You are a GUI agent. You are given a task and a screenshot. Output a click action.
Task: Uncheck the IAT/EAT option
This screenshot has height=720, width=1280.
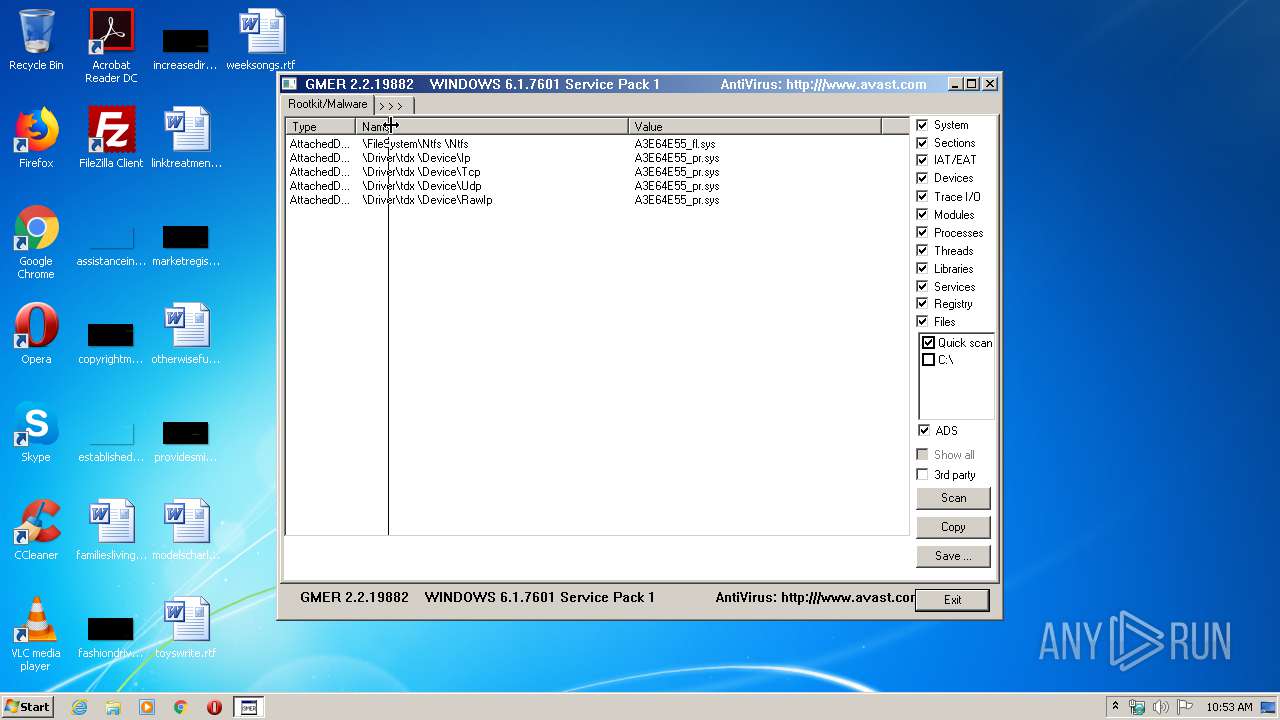[x=922, y=160]
